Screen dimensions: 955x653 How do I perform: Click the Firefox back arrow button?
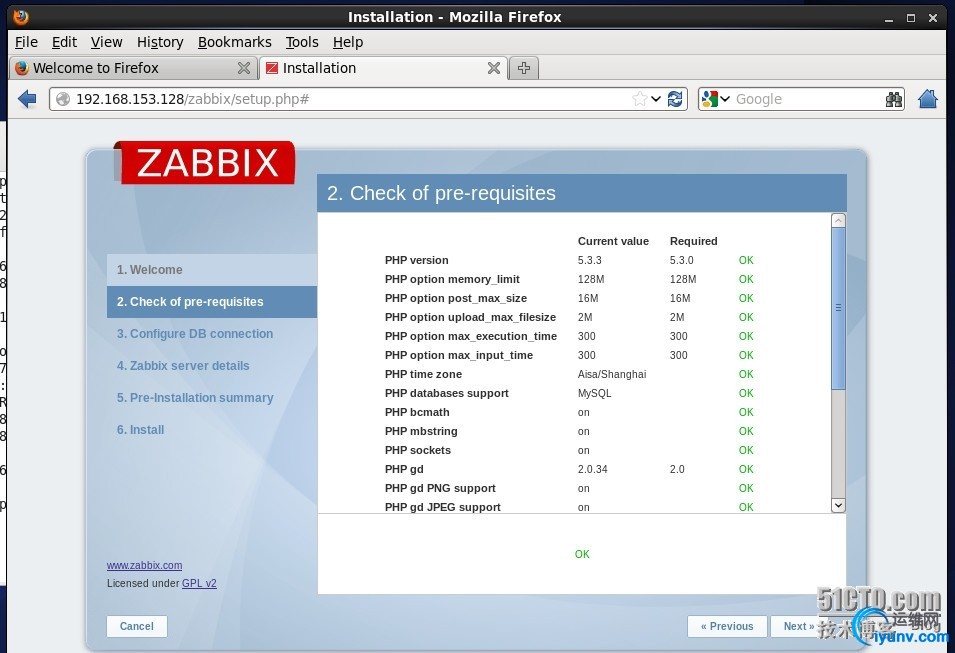(x=27, y=99)
